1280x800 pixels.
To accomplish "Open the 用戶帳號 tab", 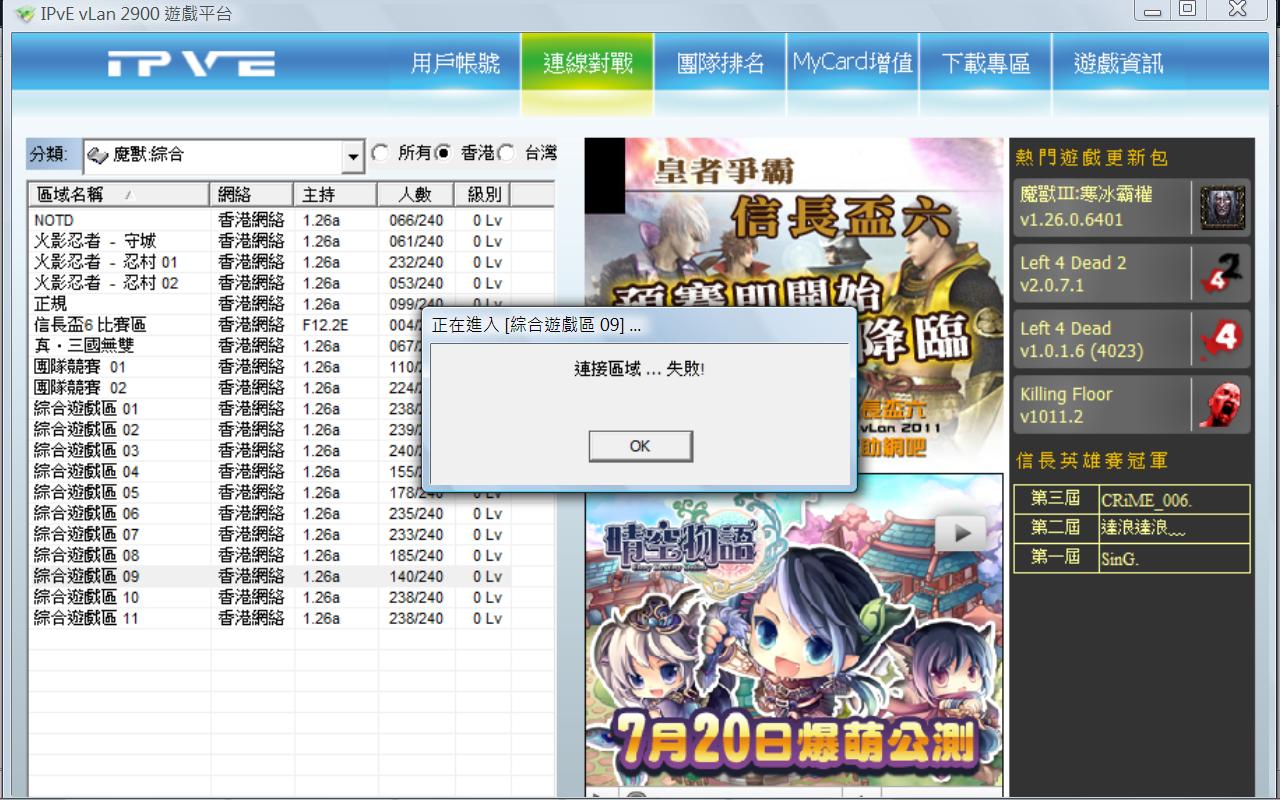I will 456,64.
